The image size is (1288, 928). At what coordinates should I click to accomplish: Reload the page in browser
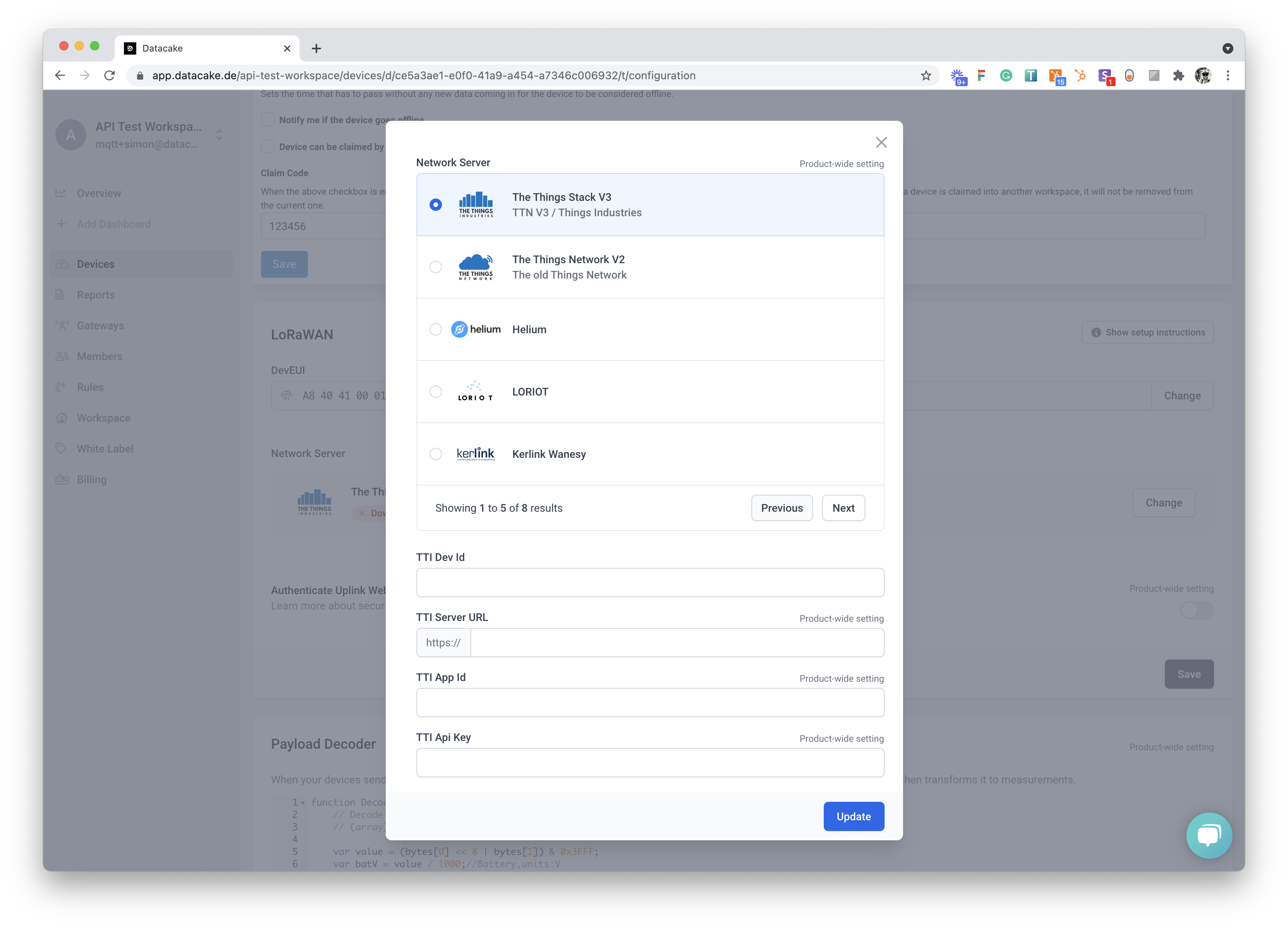pos(110,75)
